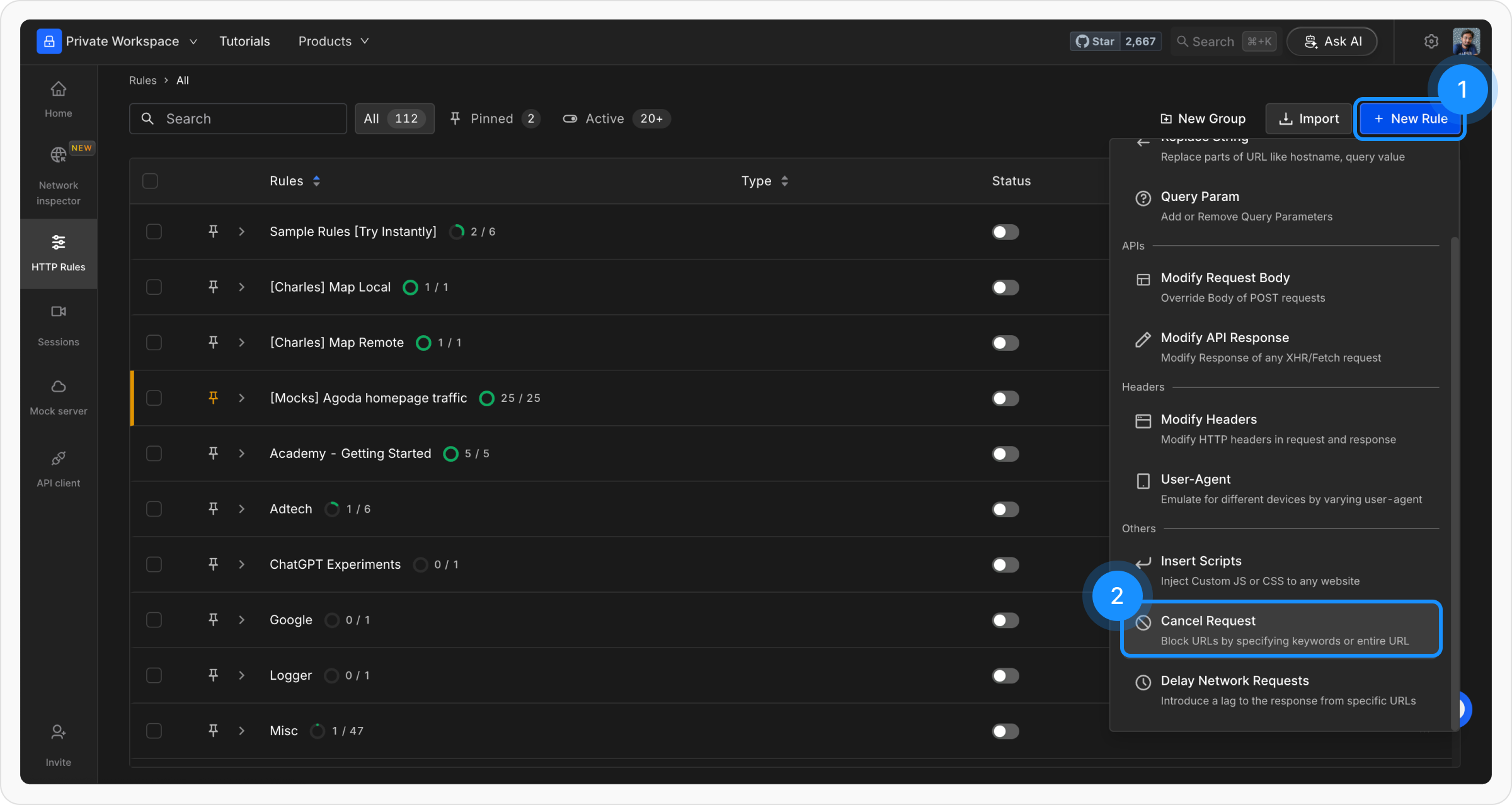Click the Import button
Screen dimensions: 1512x805
click(x=1309, y=118)
